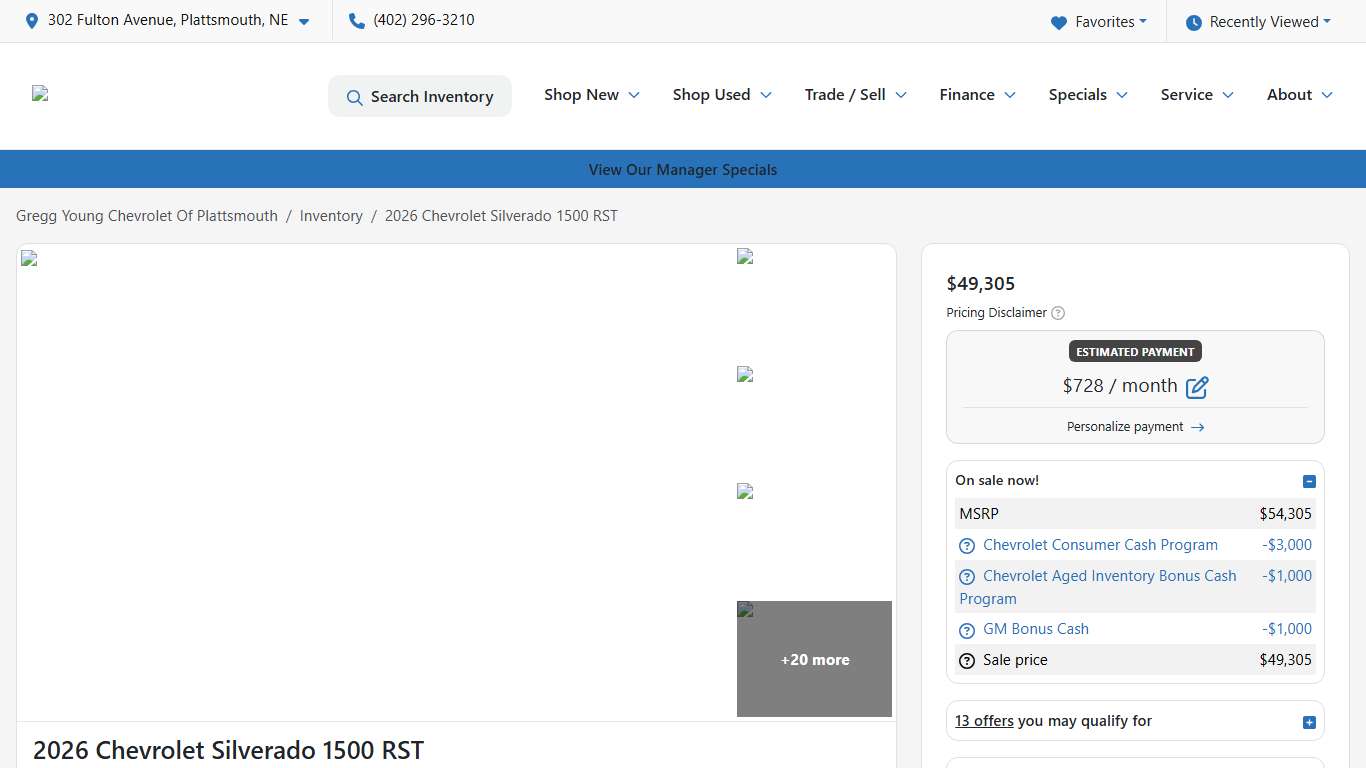The width and height of the screenshot is (1366, 768).
Task: Click the heart Favorites icon
Action: click(1059, 22)
